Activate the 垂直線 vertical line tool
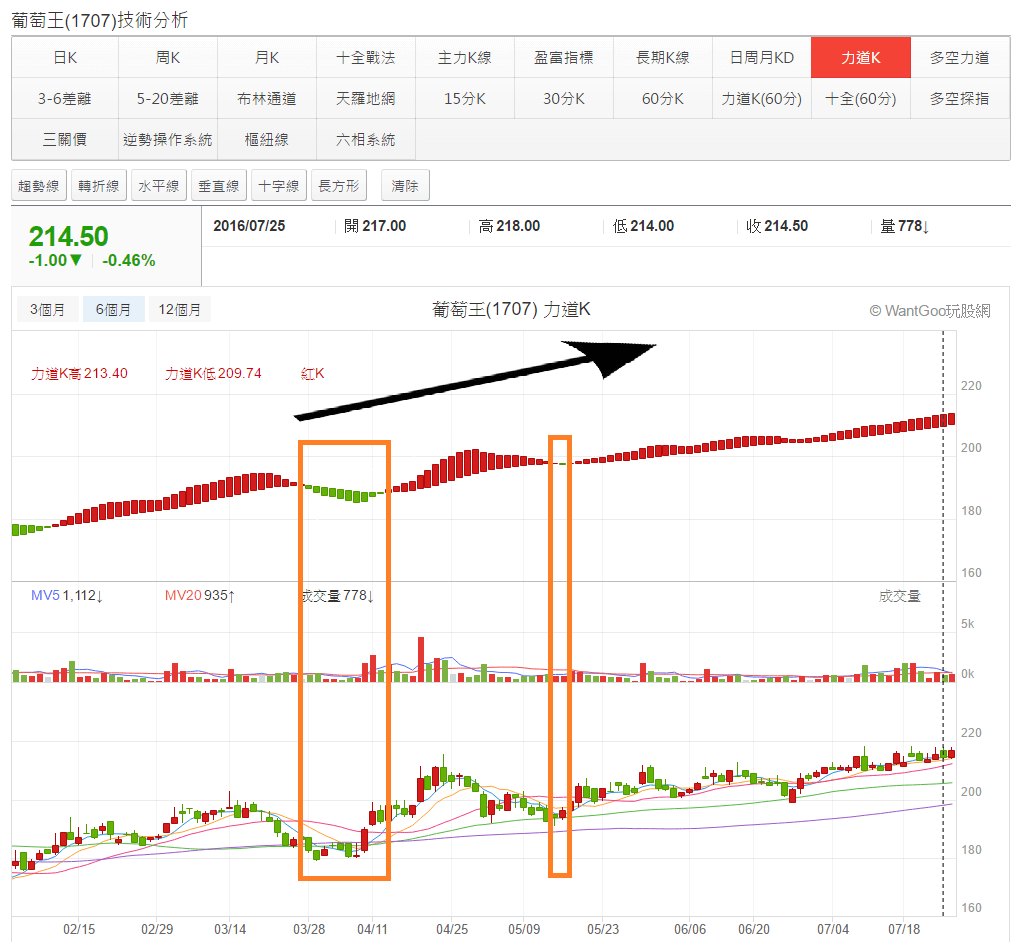1015x942 pixels. (x=218, y=185)
